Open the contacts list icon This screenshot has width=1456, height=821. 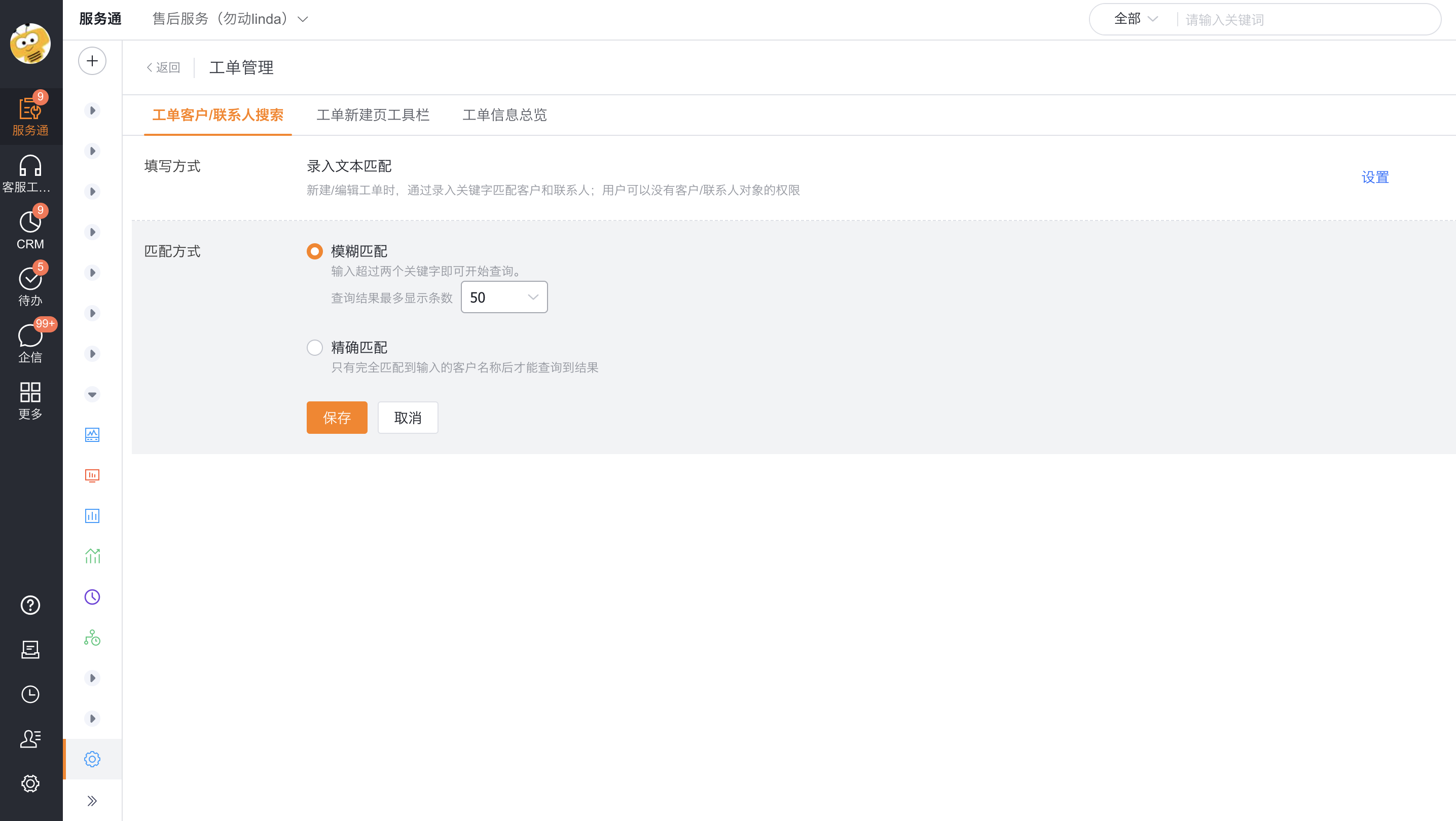30,739
